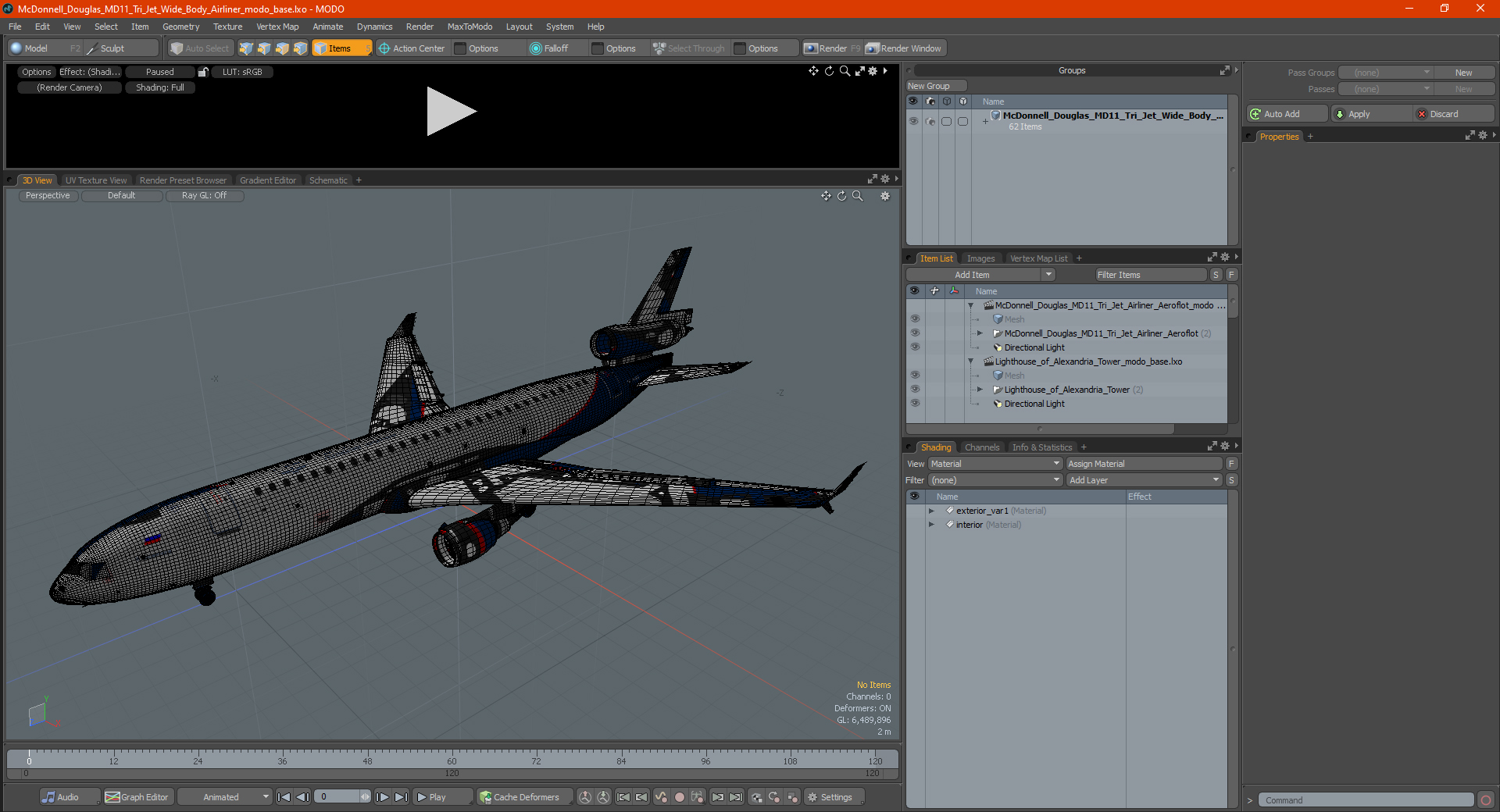Go to the first frame
Image resolution: width=1500 pixels, height=812 pixels.
284,797
